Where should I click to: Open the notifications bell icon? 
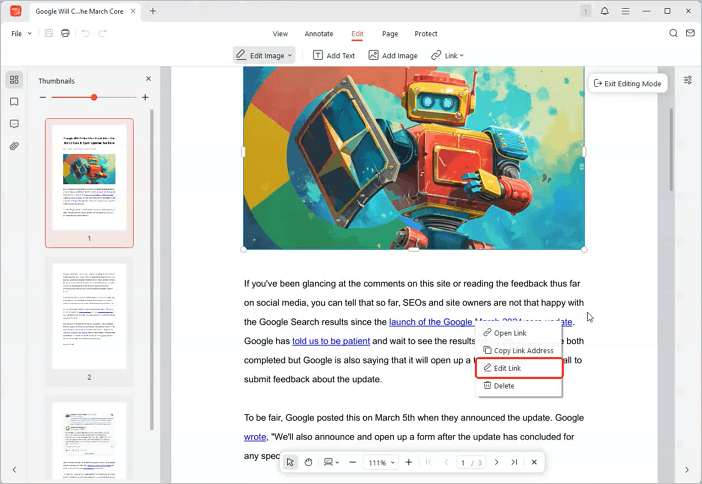coord(604,11)
